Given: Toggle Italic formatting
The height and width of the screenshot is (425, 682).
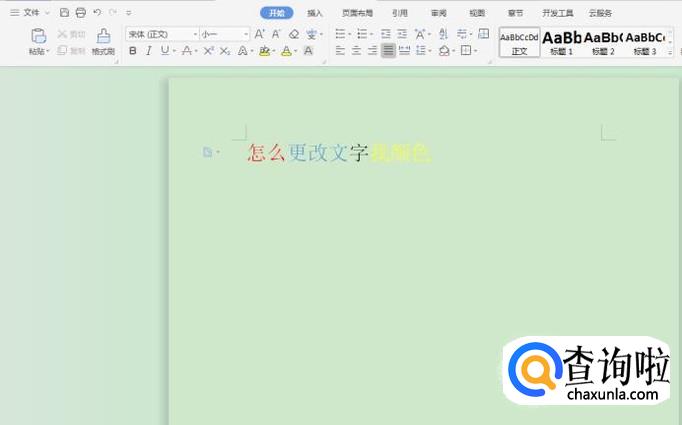Looking at the screenshot, I should pyautogui.click(x=149, y=51).
